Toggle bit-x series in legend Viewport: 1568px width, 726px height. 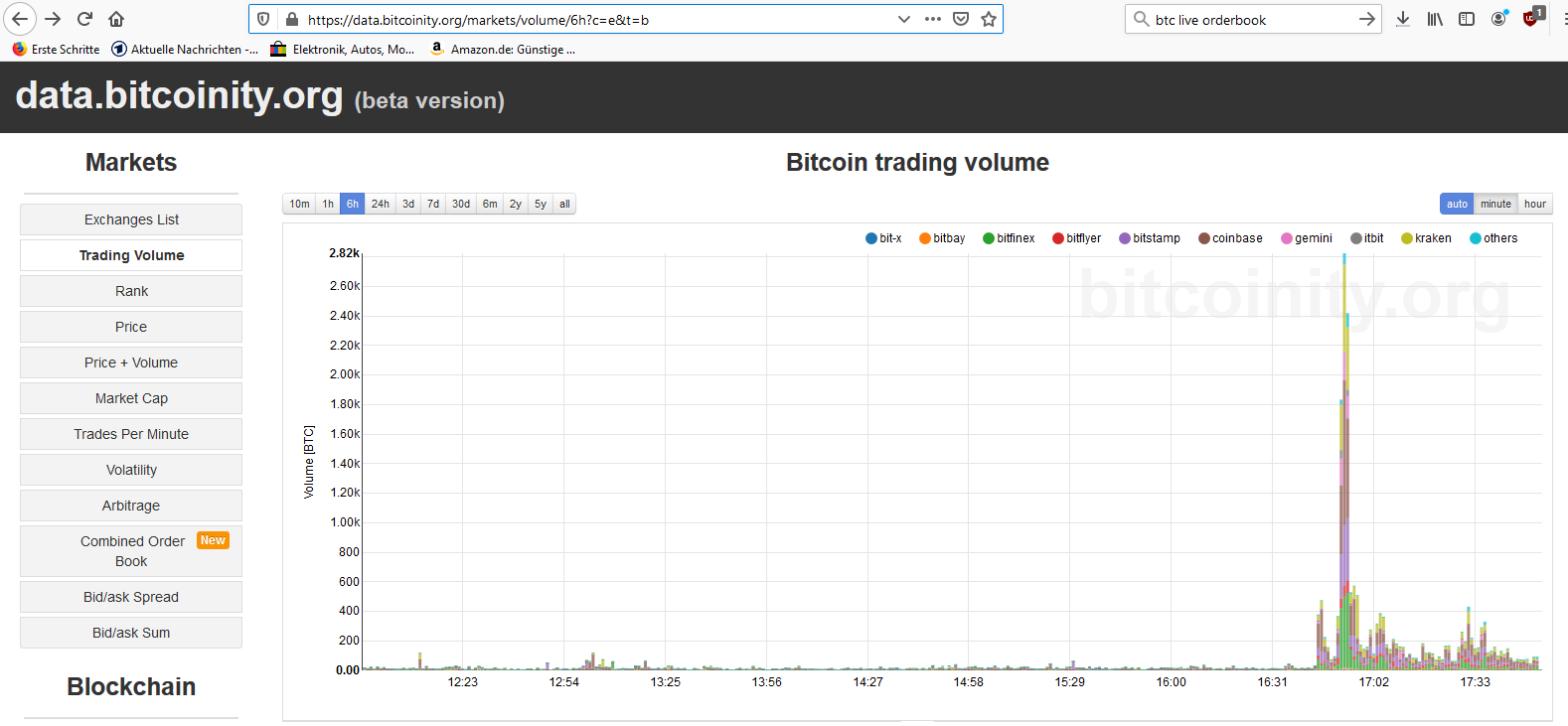883,238
